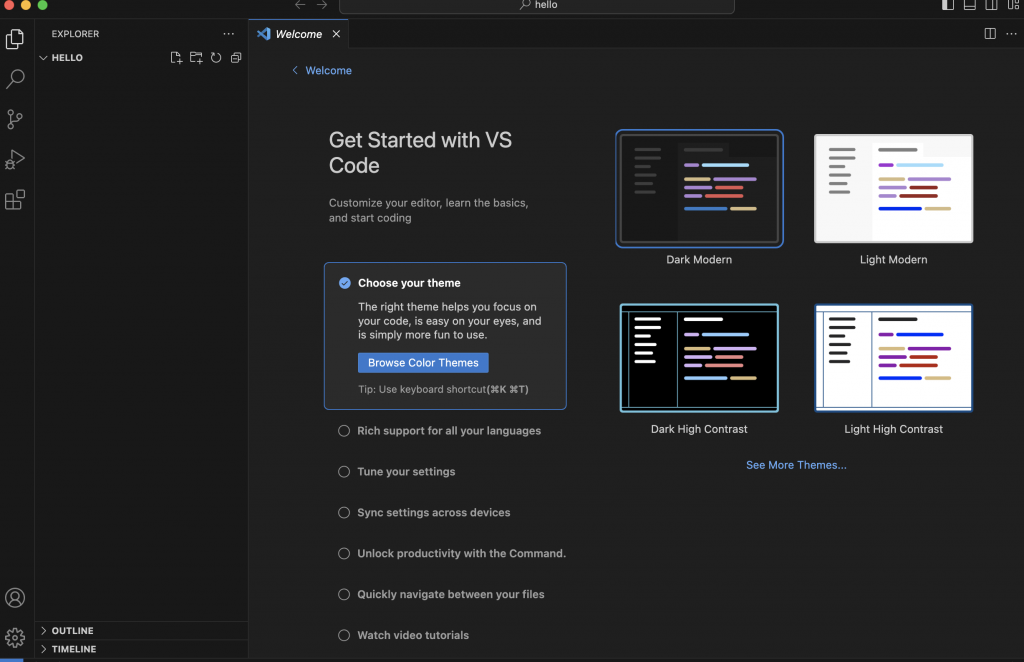
Task: Select the Welcome editor tab
Action: tap(298, 34)
